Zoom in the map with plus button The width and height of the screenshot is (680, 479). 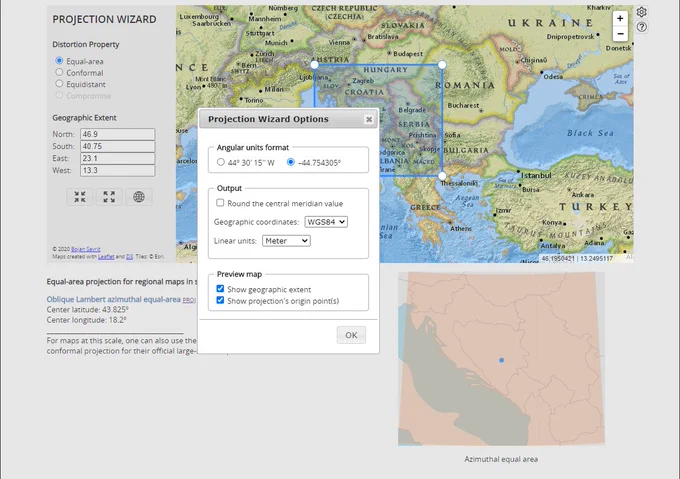pos(620,18)
